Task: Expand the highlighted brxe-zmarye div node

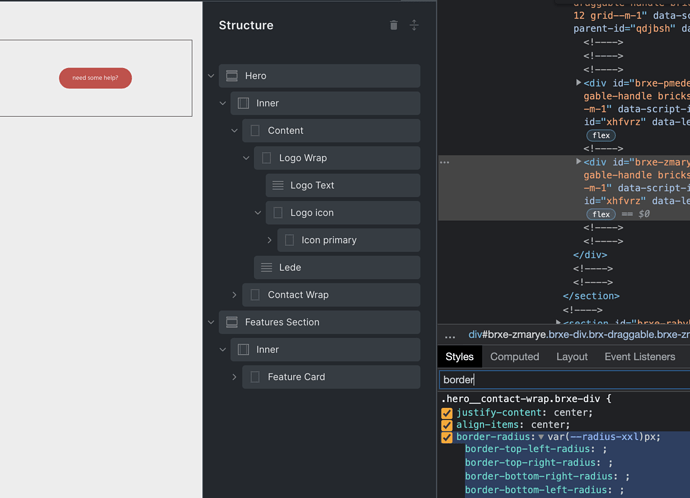Action: (x=579, y=161)
